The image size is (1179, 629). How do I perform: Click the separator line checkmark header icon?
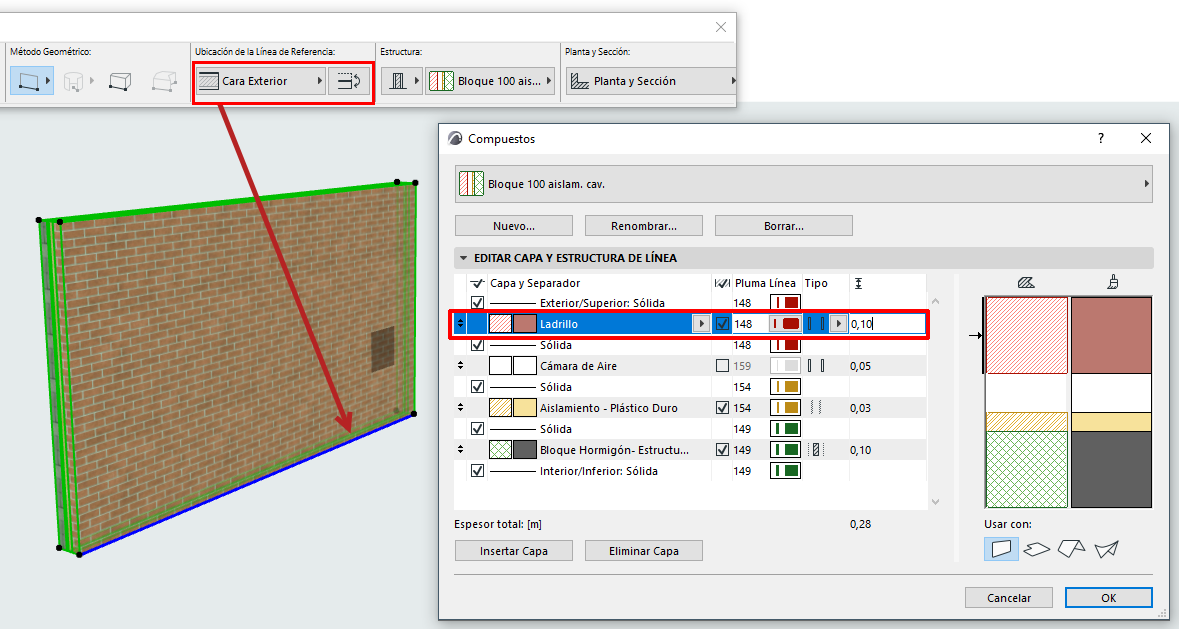click(x=477, y=283)
